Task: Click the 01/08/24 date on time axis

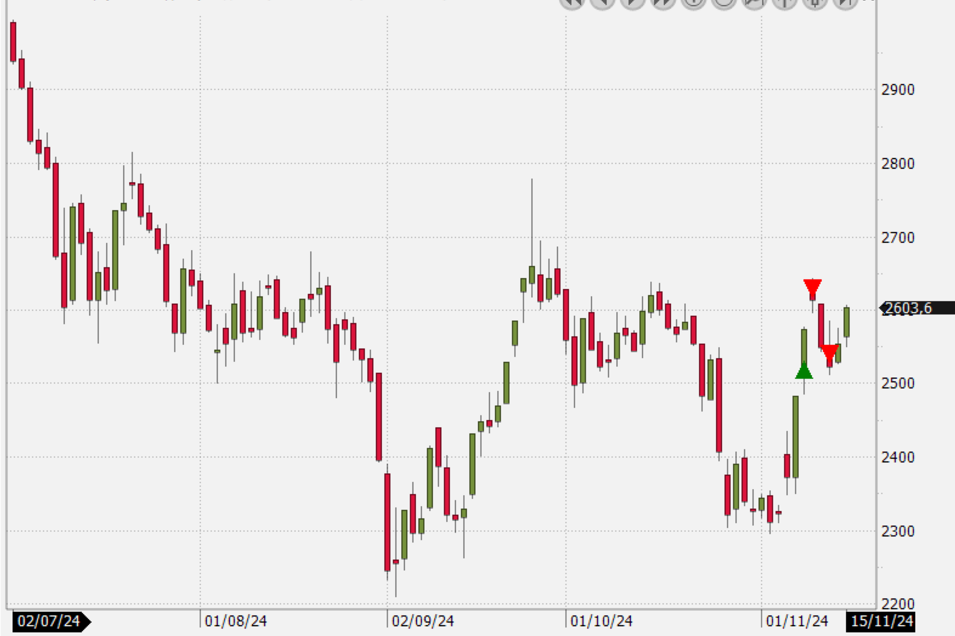Action: 235,621
